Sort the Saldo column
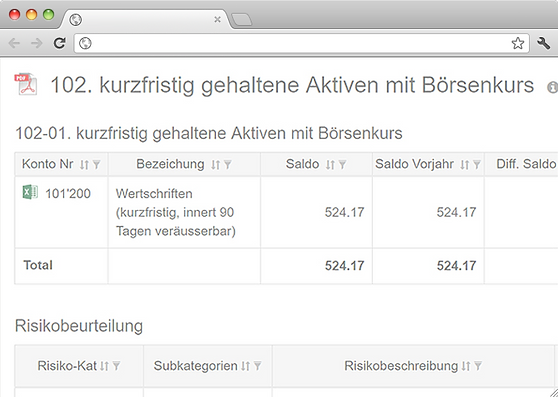Screen dimensions: 558x397 (x=330, y=164)
